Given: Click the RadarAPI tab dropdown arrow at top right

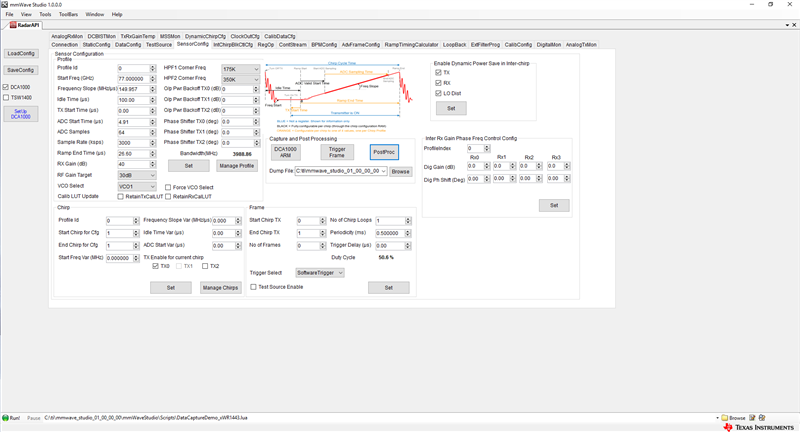Looking at the screenshot, I should click(x=787, y=25).
